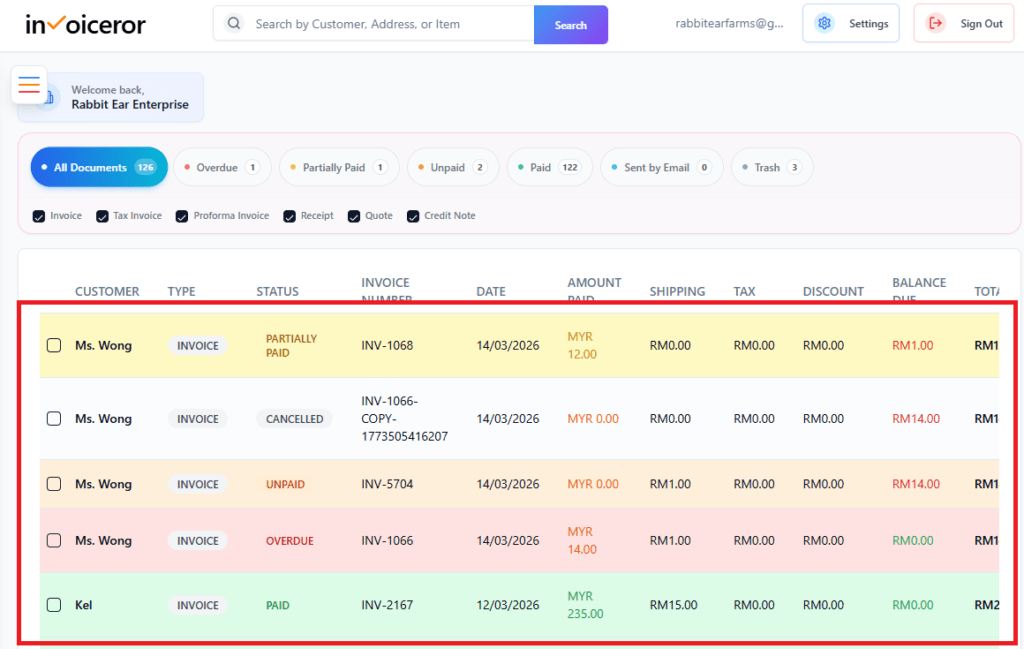Screen dimensions: 1024x649
Task: Click the Sign Out button
Action: (963, 23)
